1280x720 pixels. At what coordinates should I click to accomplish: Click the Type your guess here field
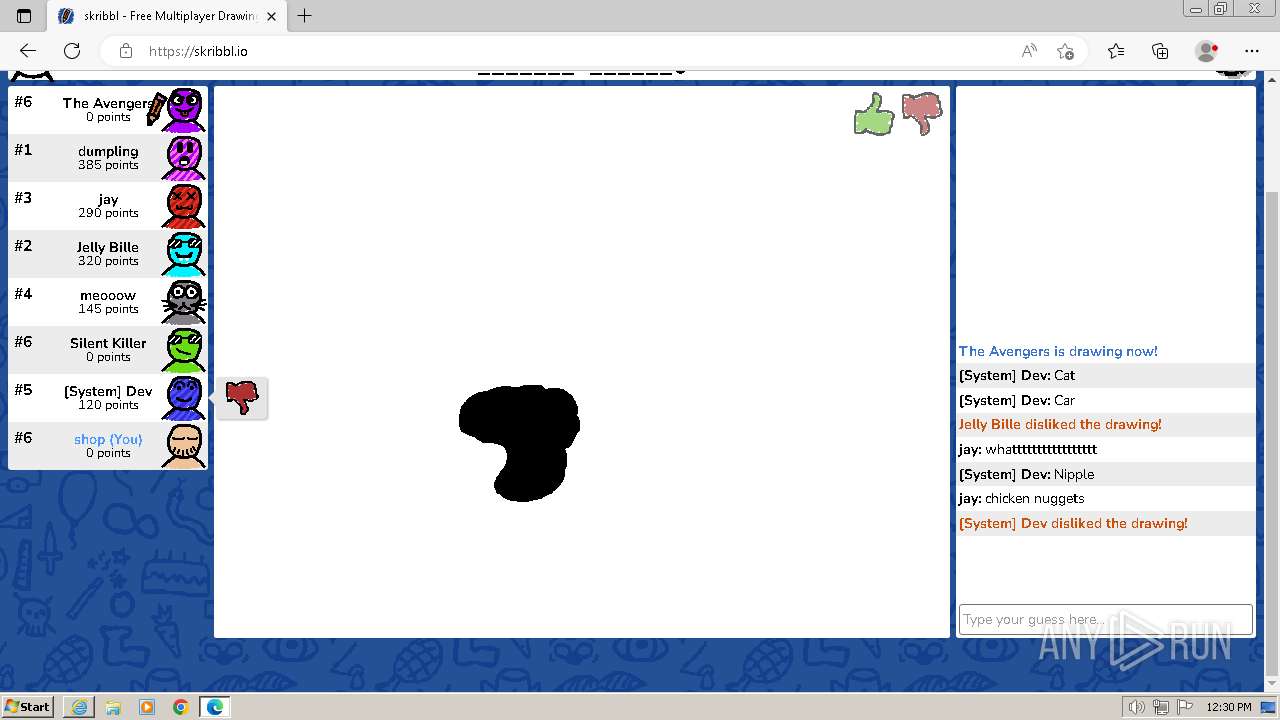tap(1105, 619)
